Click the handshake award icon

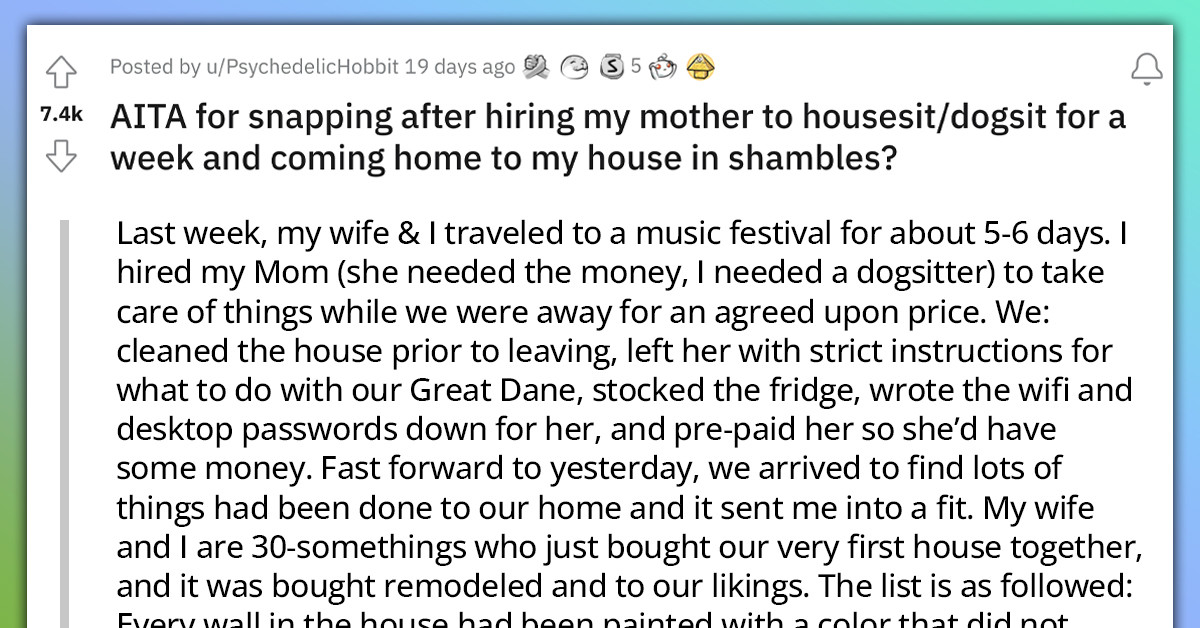(537, 67)
